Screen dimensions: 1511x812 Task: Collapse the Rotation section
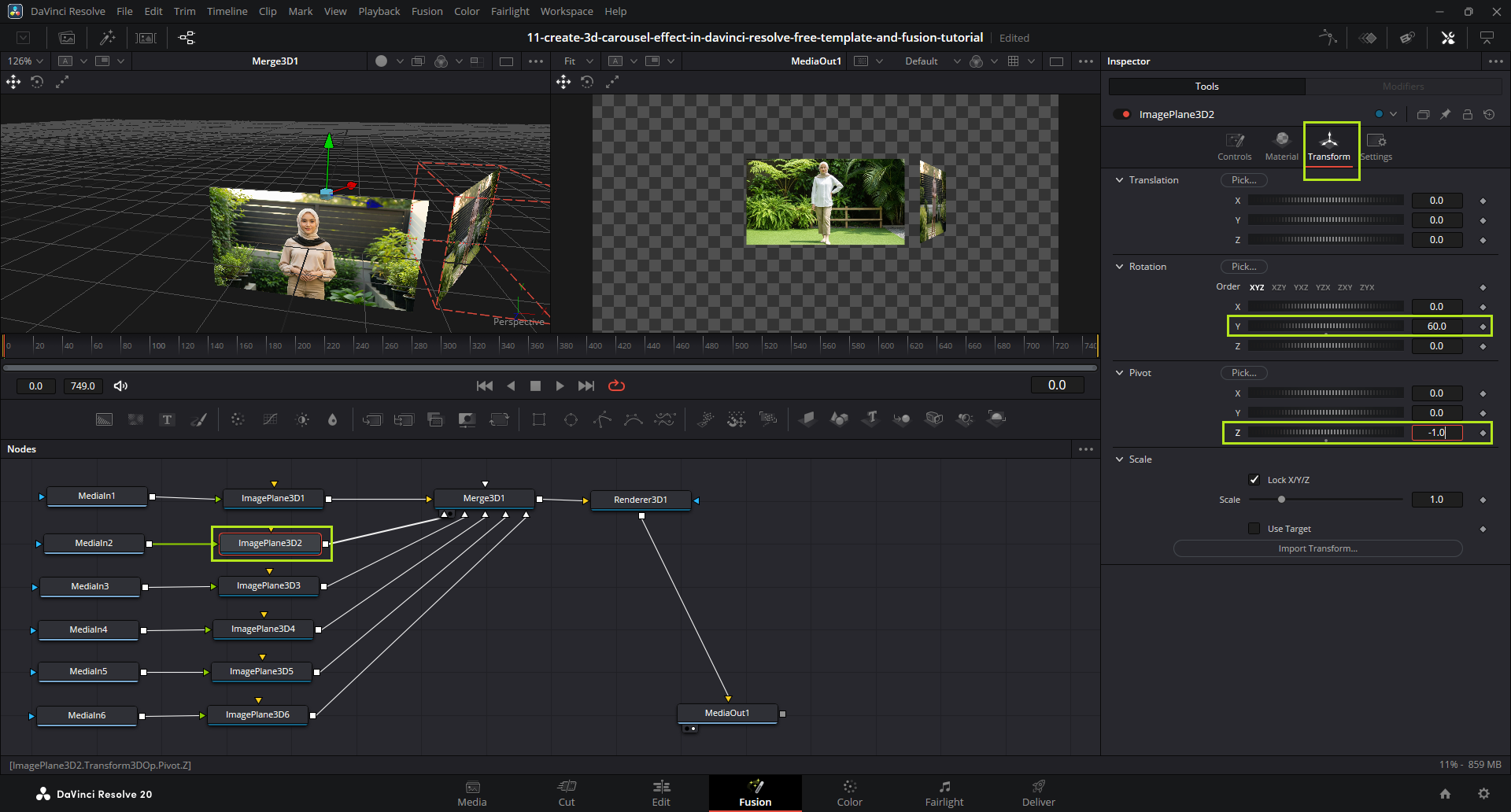(1120, 267)
